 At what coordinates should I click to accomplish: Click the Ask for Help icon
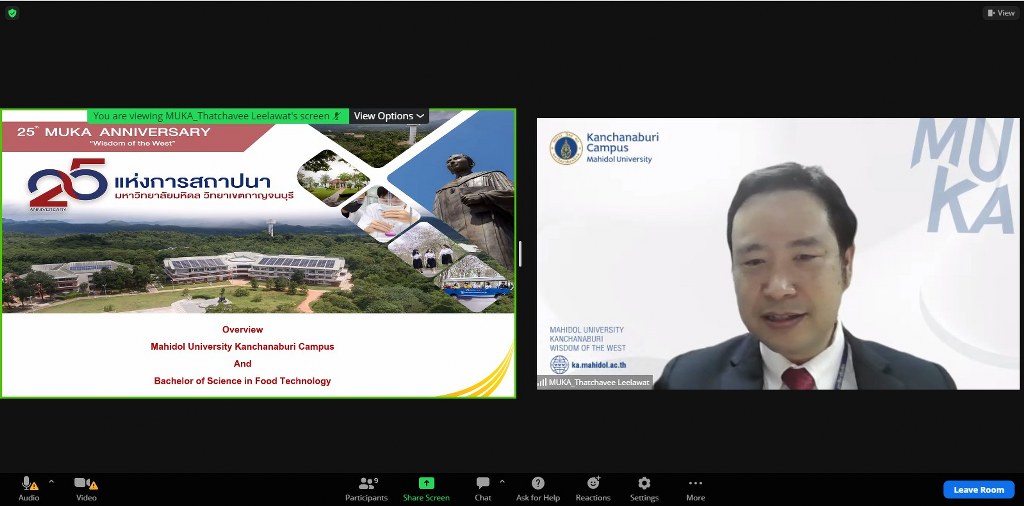pos(538,484)
